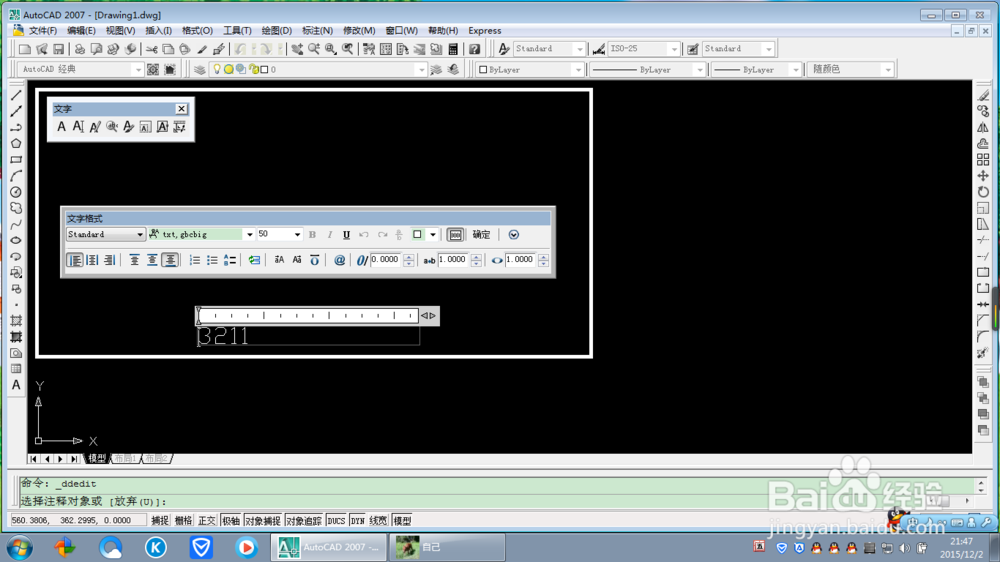This screenshot has height=562, width=1000.
Task: Open the text height 50 dropdown
Action: click(x=297, y=235)
